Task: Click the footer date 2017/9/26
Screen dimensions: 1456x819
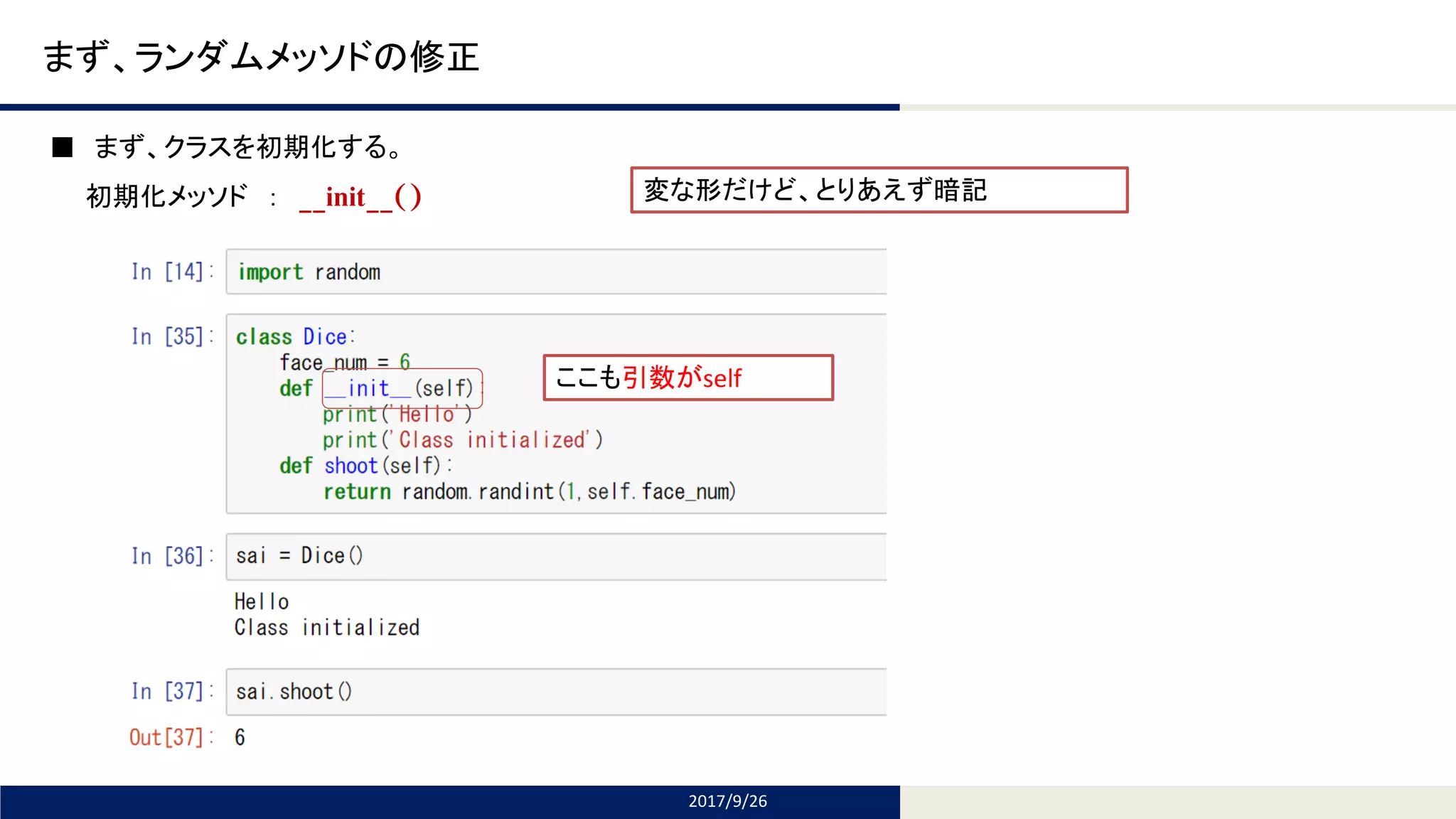Action: [727, 801]
